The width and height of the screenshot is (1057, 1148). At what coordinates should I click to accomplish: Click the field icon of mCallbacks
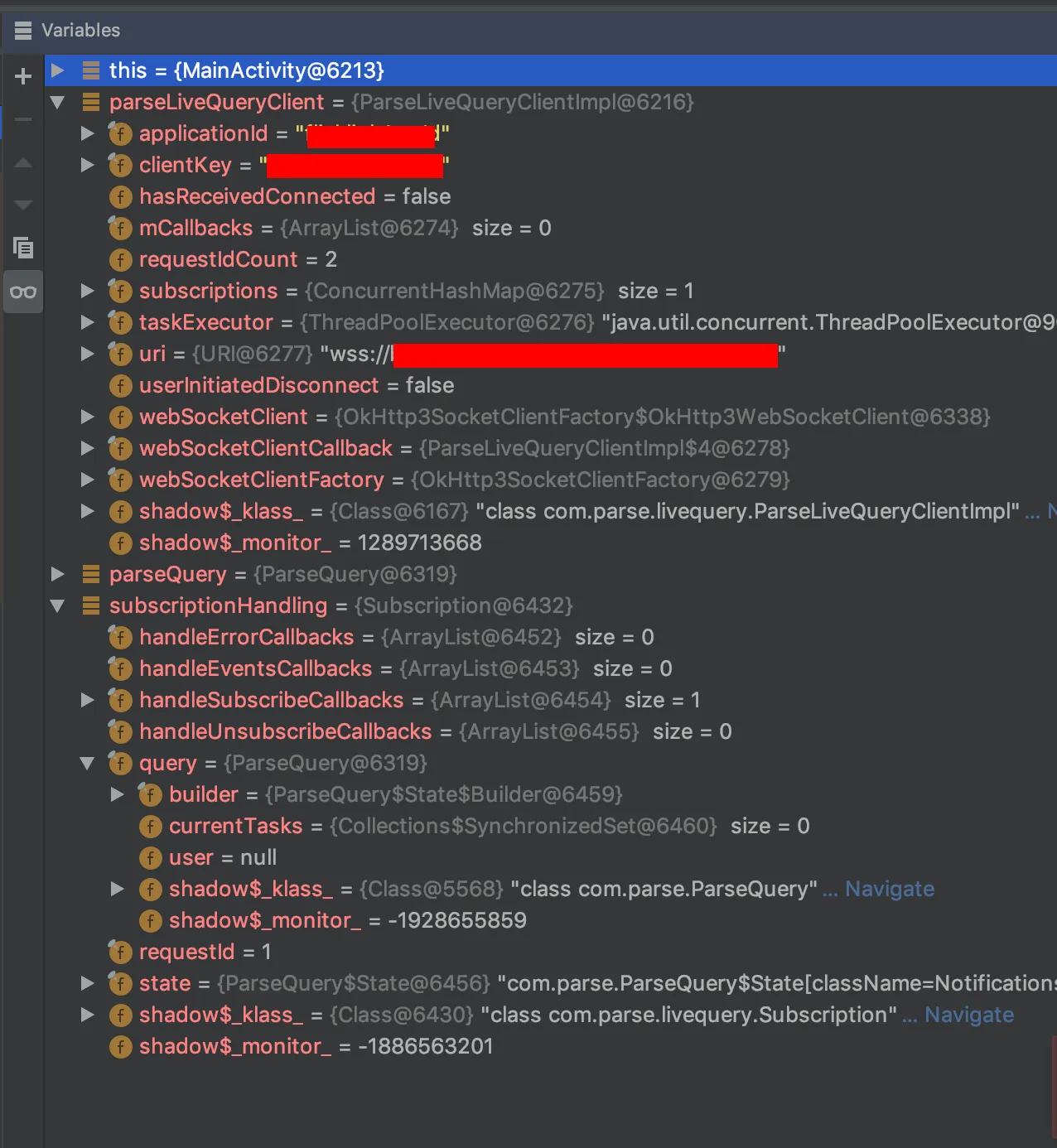(x=120, y=228)
